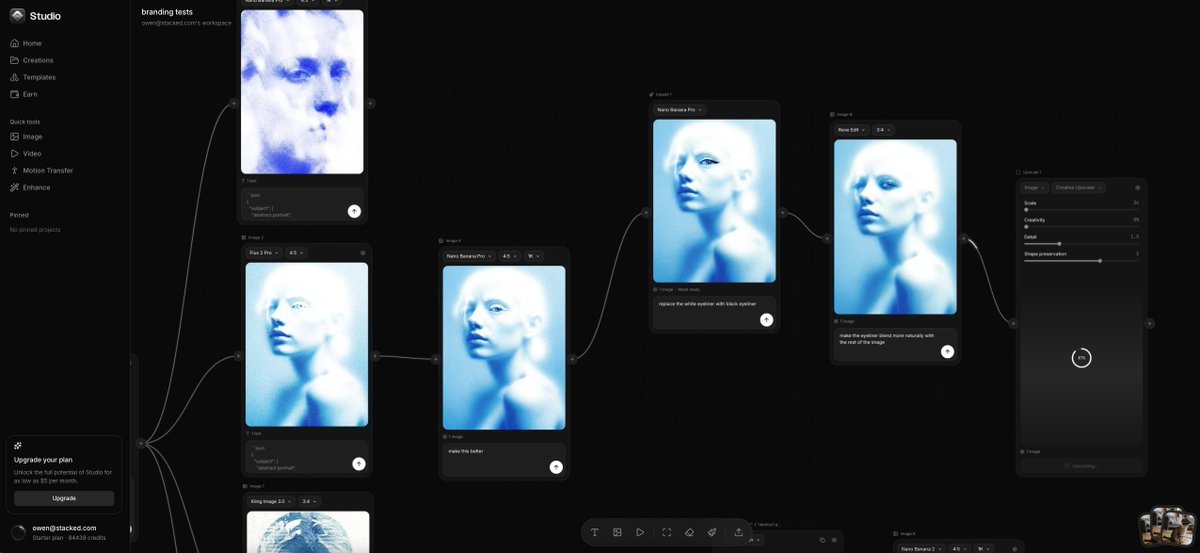
Task: Open the 4:5 ratio dropdown on Image 2
Action: pos(298,253)
